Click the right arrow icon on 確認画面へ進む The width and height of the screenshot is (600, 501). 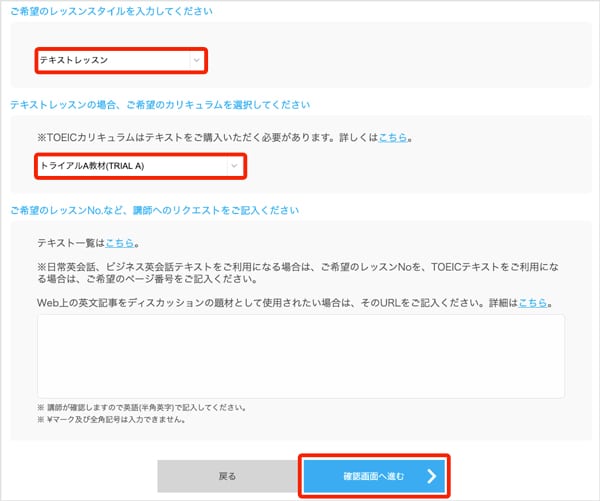430,476
